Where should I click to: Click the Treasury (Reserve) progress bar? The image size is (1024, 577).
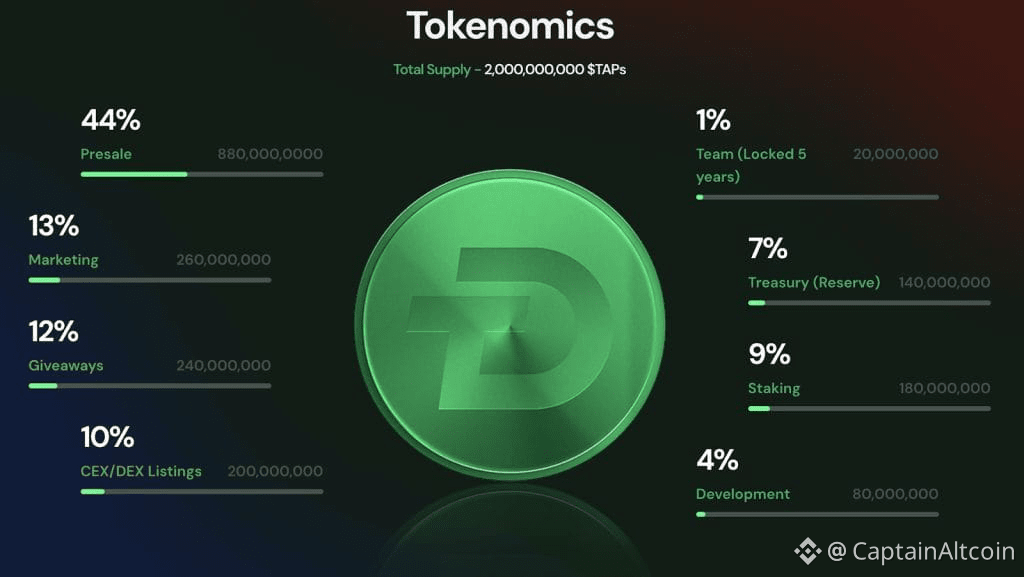(x=869, y=303)
